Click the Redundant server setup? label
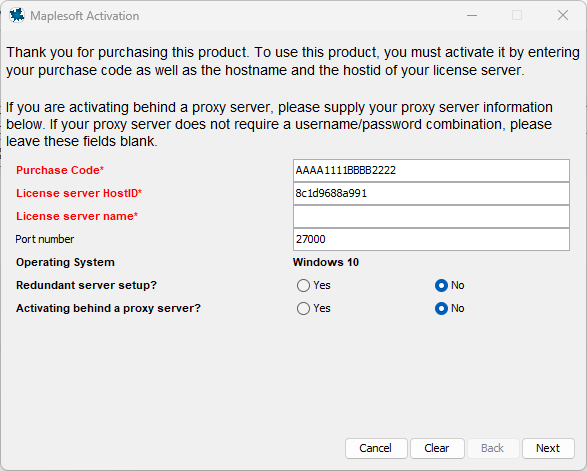This screenshot has width=587, height=471. [x=86, y=285]
